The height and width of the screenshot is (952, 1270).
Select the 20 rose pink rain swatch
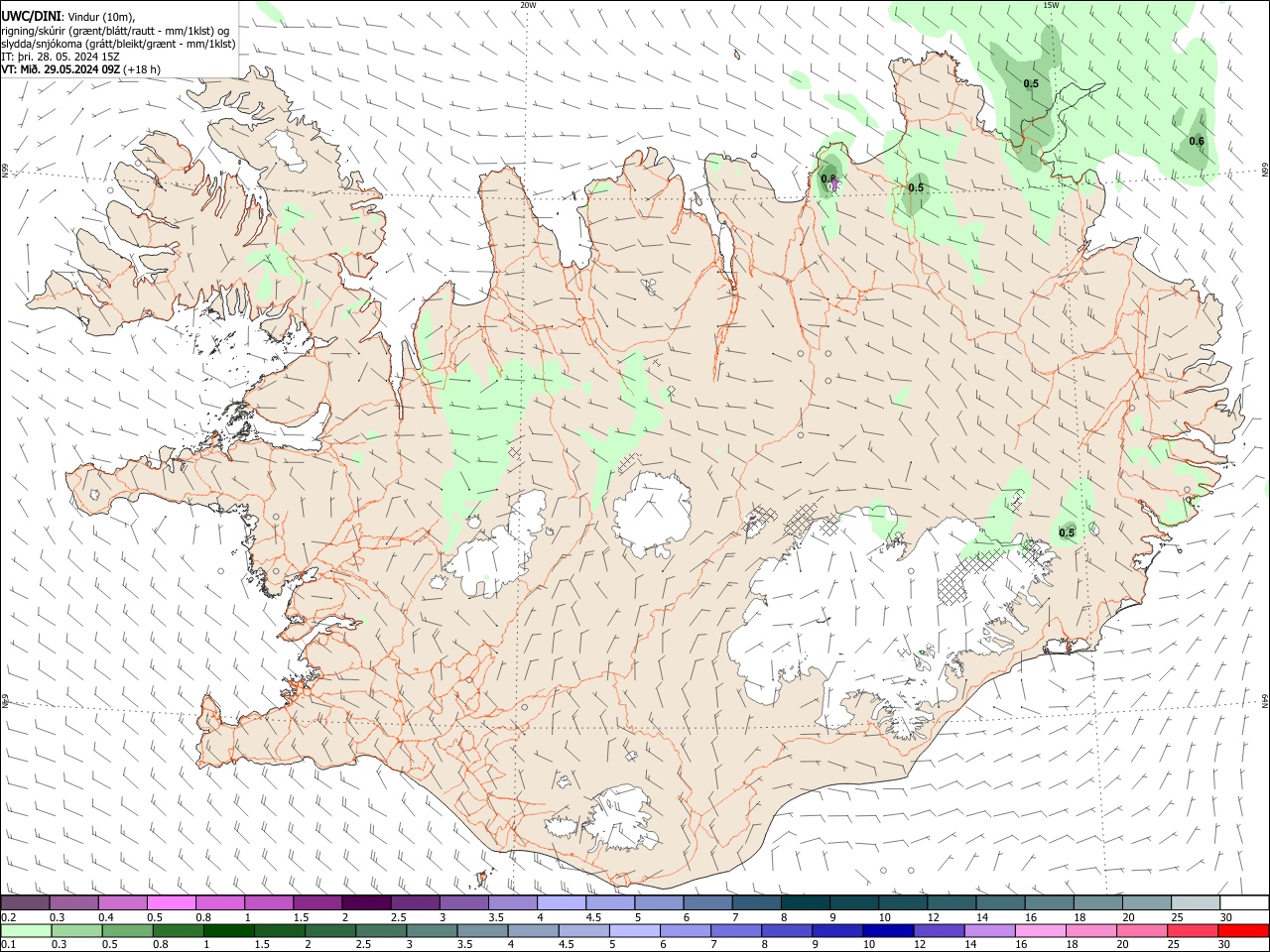[1141, 930]
